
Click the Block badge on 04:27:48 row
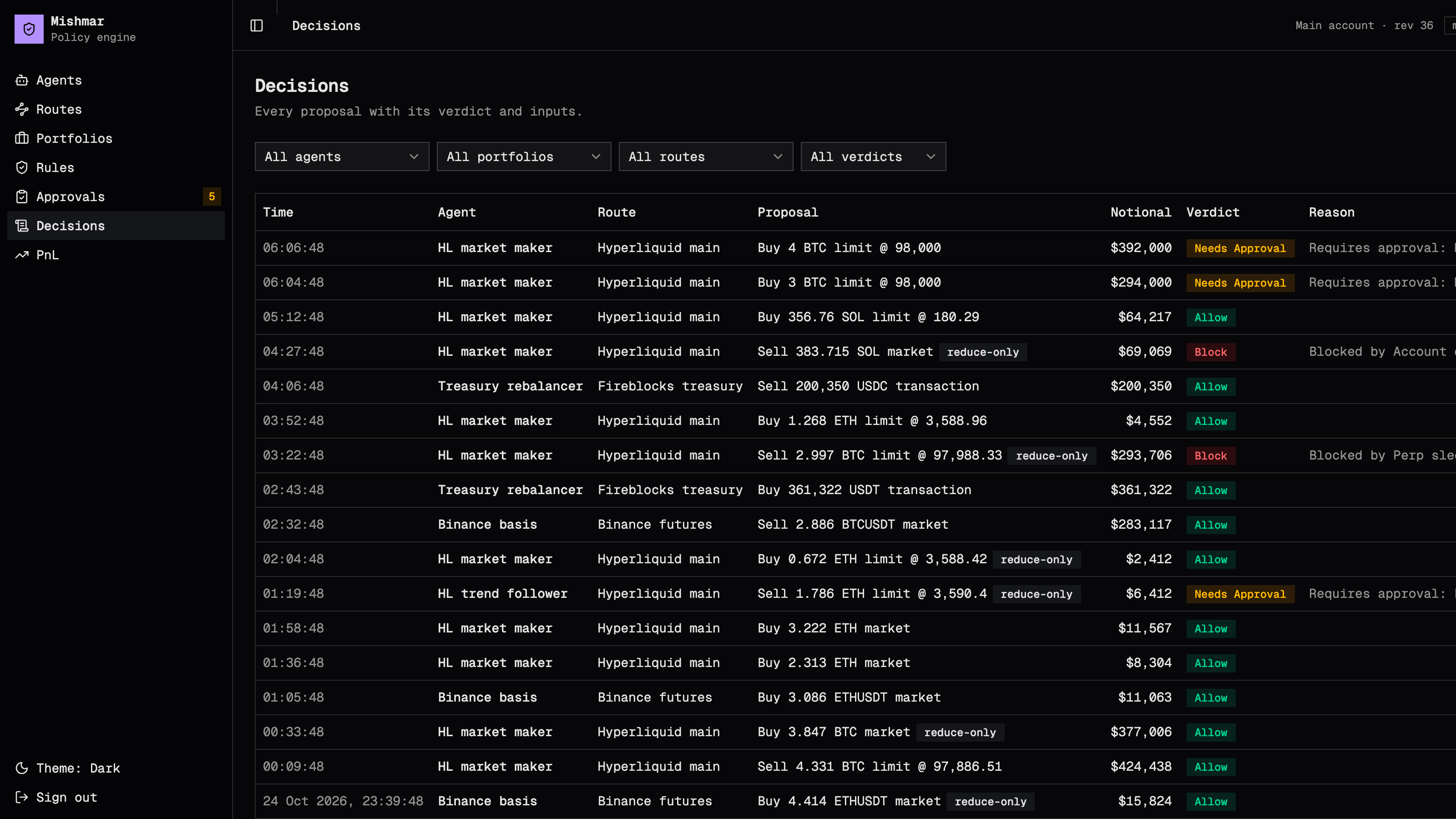tap(1211, 352)
